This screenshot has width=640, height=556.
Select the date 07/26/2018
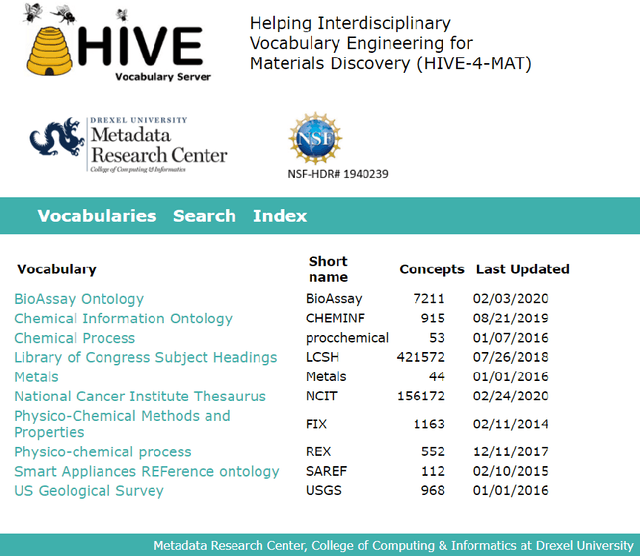click(511, 358)
